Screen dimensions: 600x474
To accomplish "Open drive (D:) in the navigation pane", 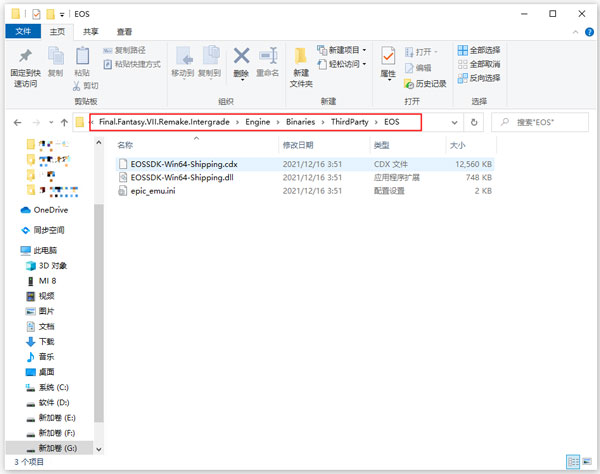I will (x=47, y=402).
